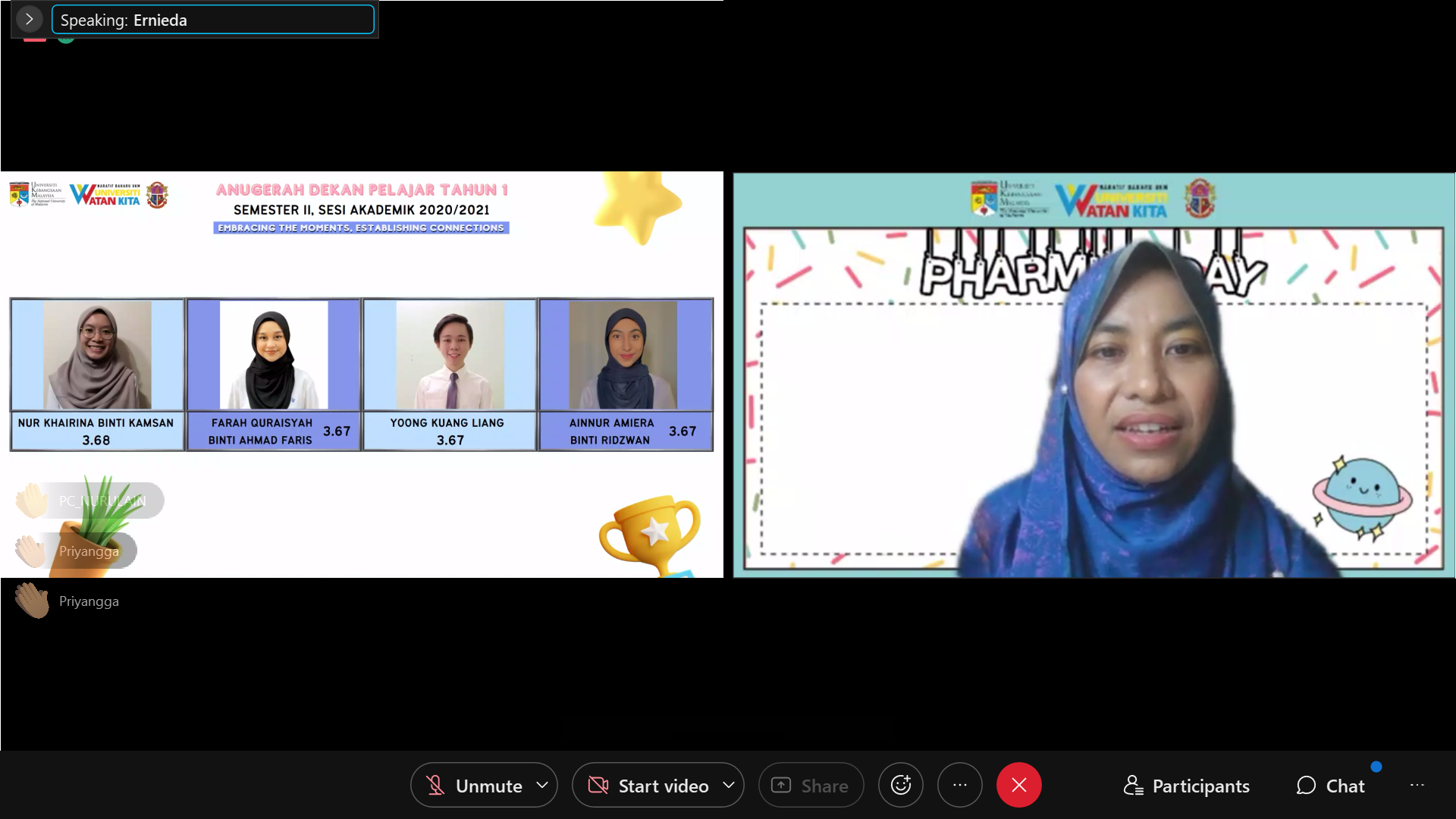Expand video options arrow beside Start video
Screen dimensions: 1456x819
(x=729, y=786)
